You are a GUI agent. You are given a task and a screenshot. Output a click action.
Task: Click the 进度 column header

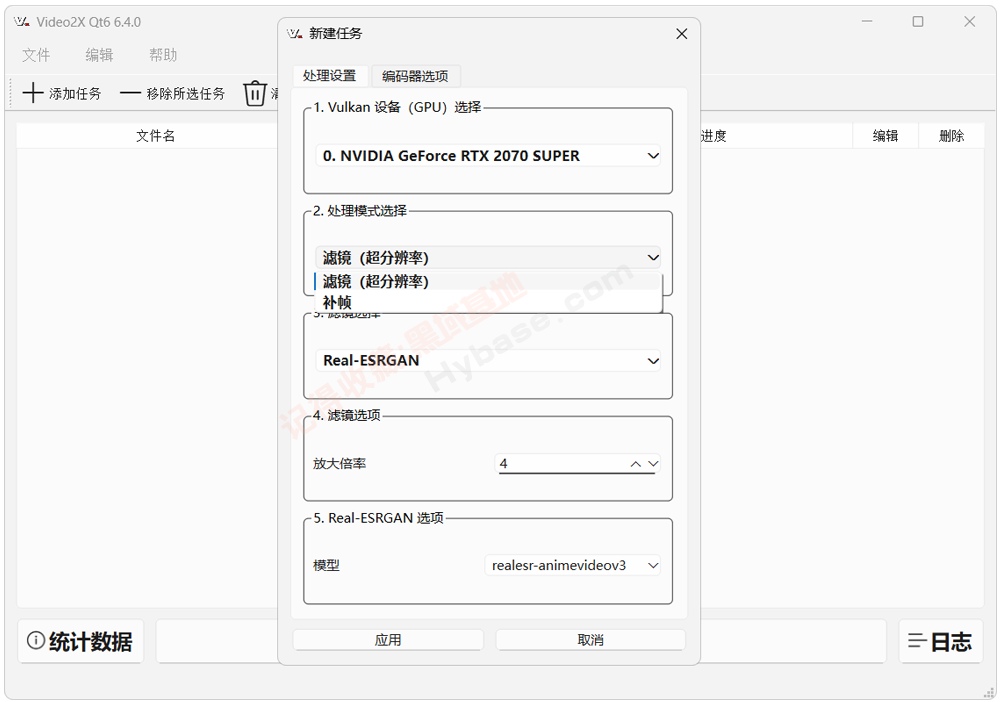pyautogui.click(x=776, y=135)
